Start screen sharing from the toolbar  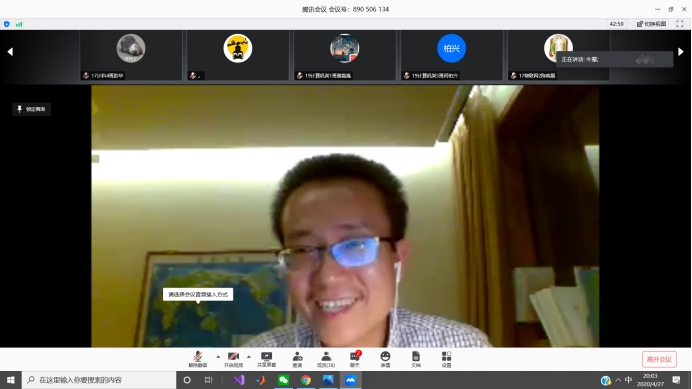(x=267, y=359)
